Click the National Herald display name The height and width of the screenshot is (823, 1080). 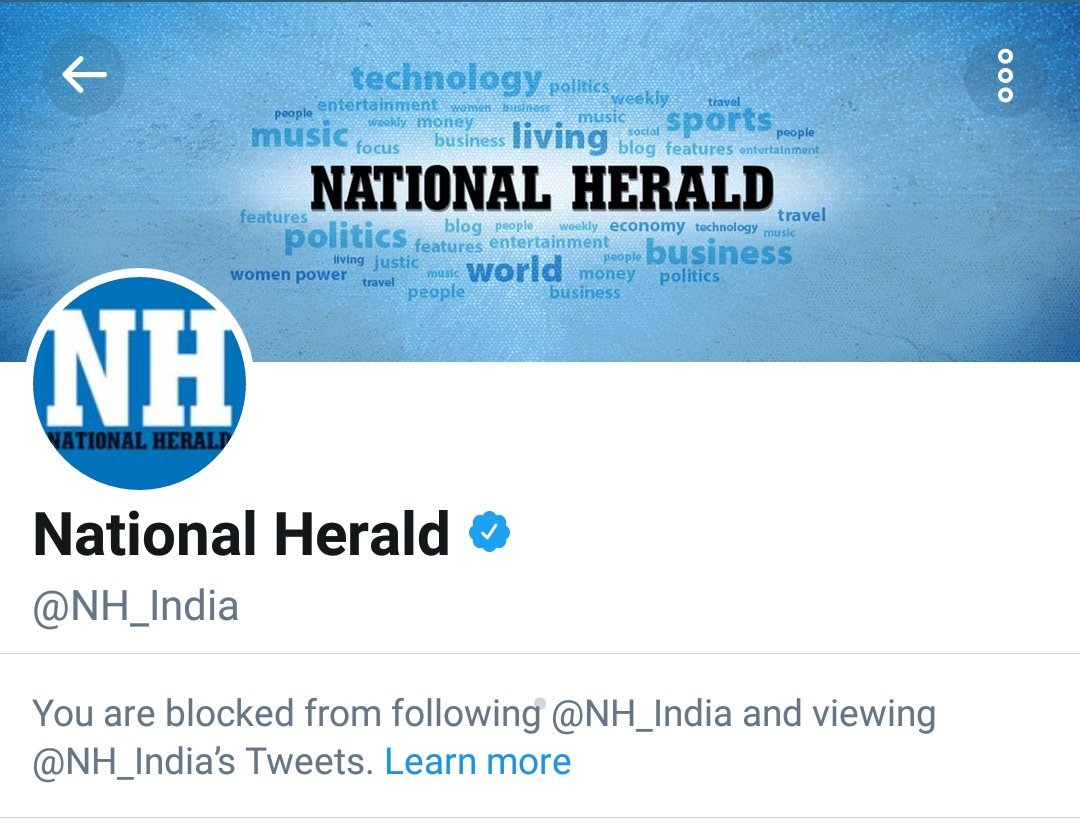click(241, 534)
